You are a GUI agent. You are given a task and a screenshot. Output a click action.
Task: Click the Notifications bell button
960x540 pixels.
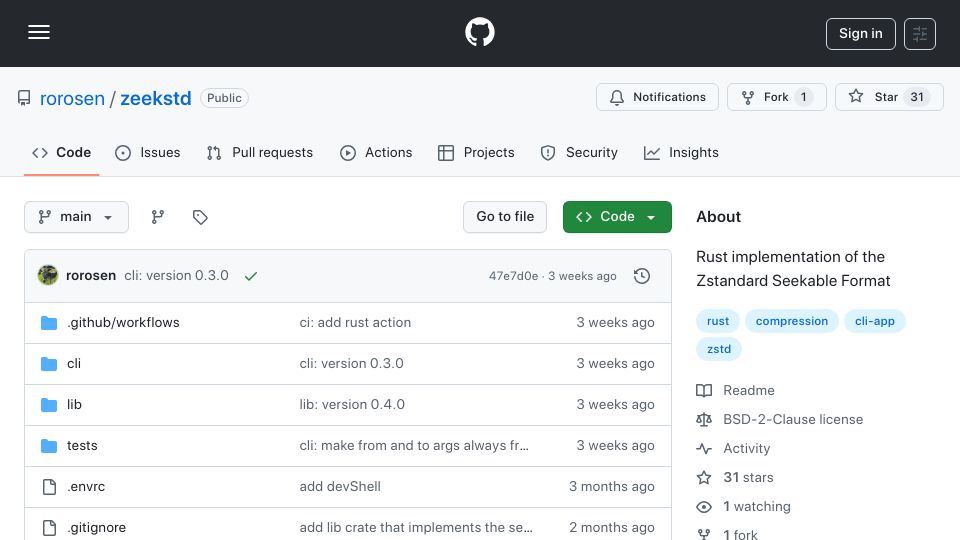[657, 97]
